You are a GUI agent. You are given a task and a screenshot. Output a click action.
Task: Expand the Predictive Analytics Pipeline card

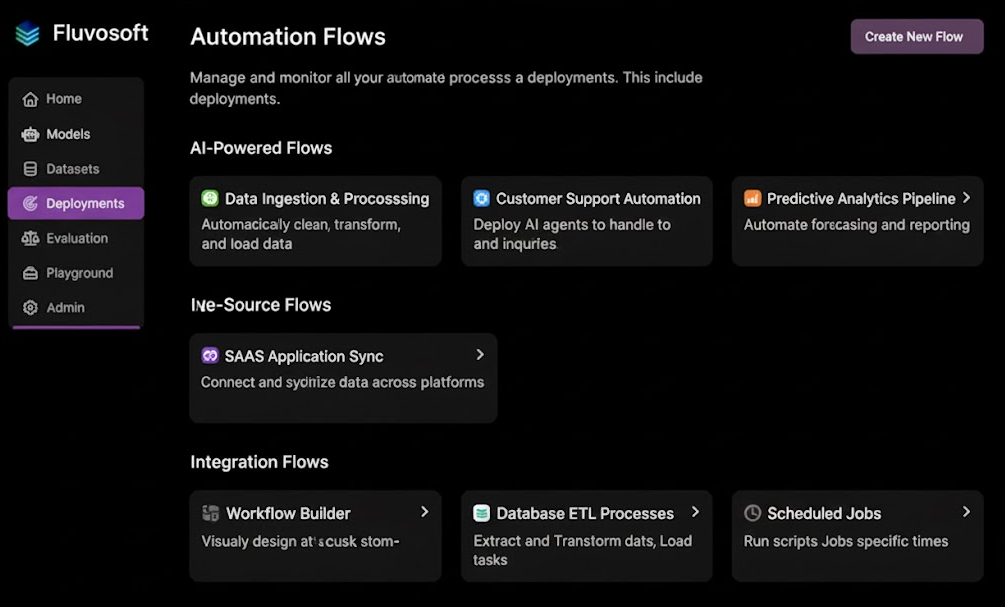tap(964, 198)
